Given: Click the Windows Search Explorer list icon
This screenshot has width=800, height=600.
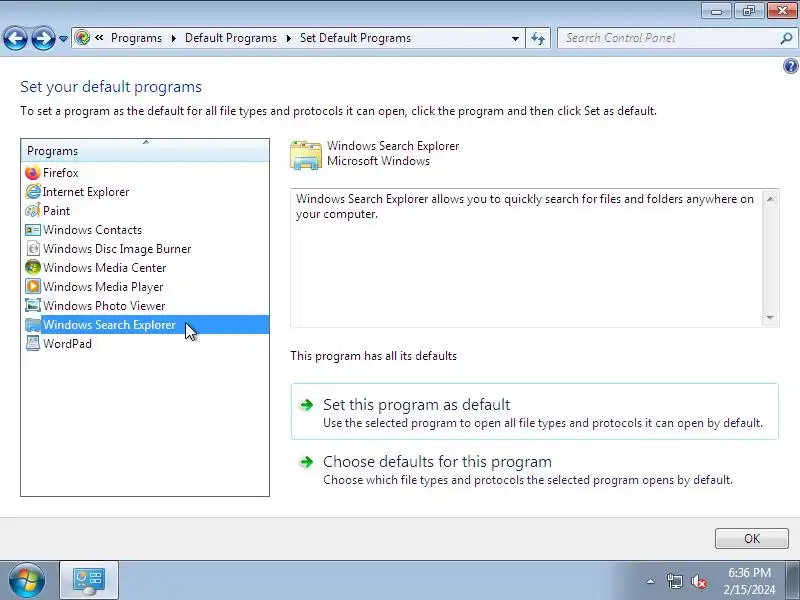Looking at the screenshot, I should [33, 324].
